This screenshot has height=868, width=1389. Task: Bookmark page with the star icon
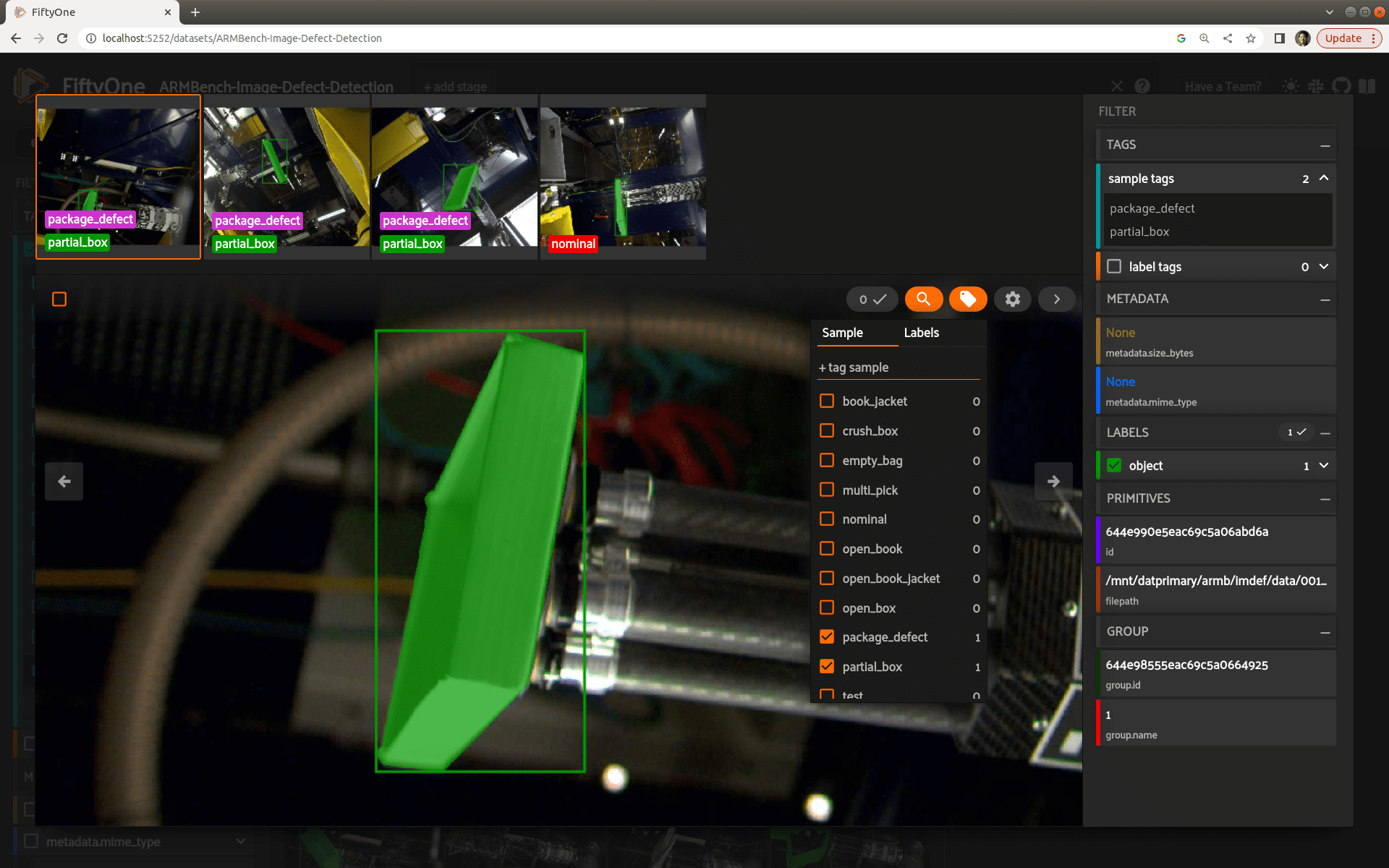pos(1251,38)
